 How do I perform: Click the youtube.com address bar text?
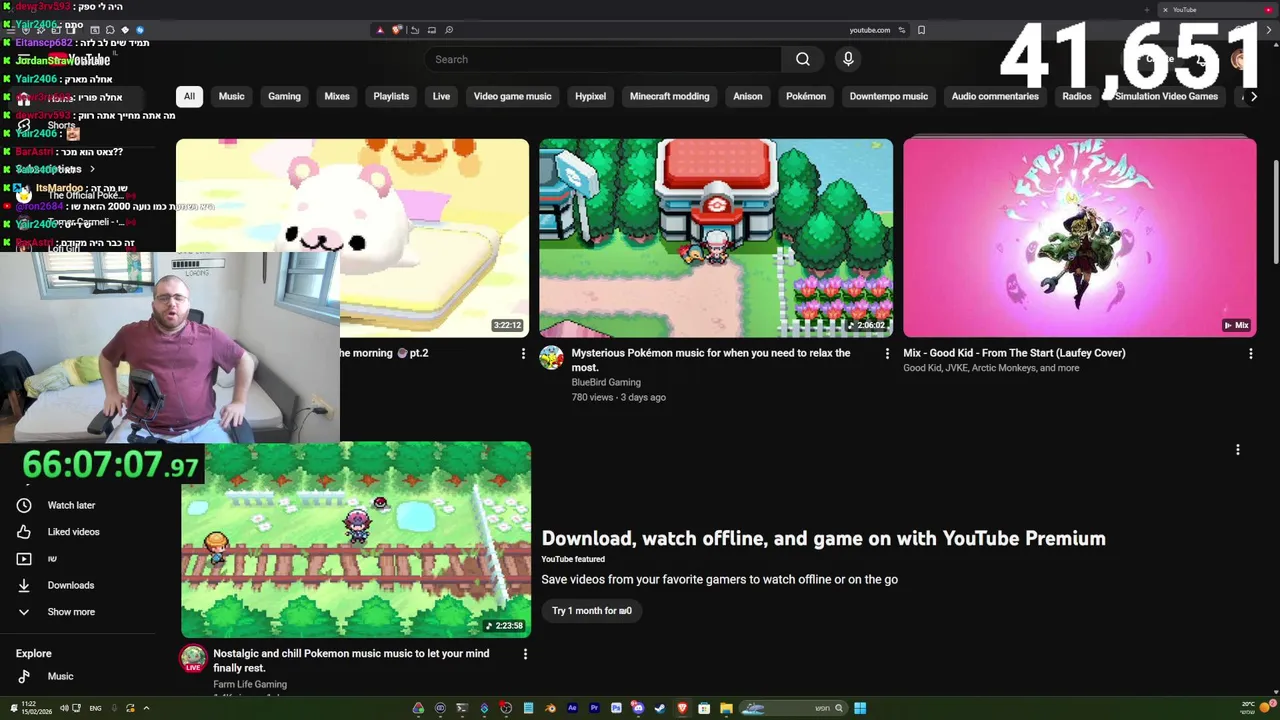[869, 30]
